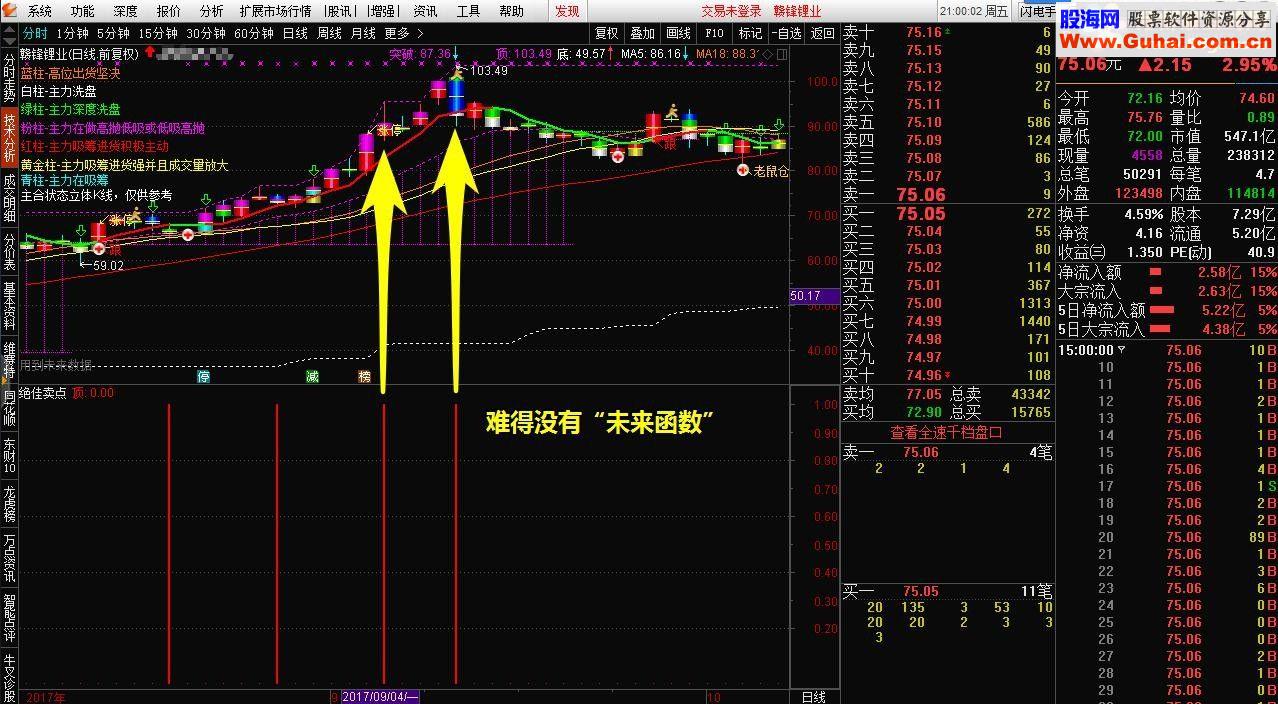Open the 资讯 menu

(425, 11)
